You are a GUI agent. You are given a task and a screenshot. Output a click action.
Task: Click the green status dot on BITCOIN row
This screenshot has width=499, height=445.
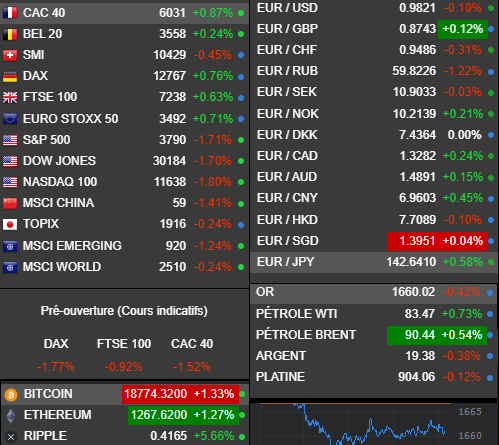(x=242, y=394)
